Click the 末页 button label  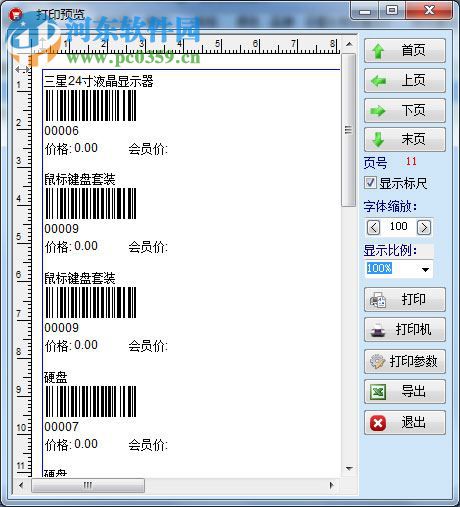413,139
